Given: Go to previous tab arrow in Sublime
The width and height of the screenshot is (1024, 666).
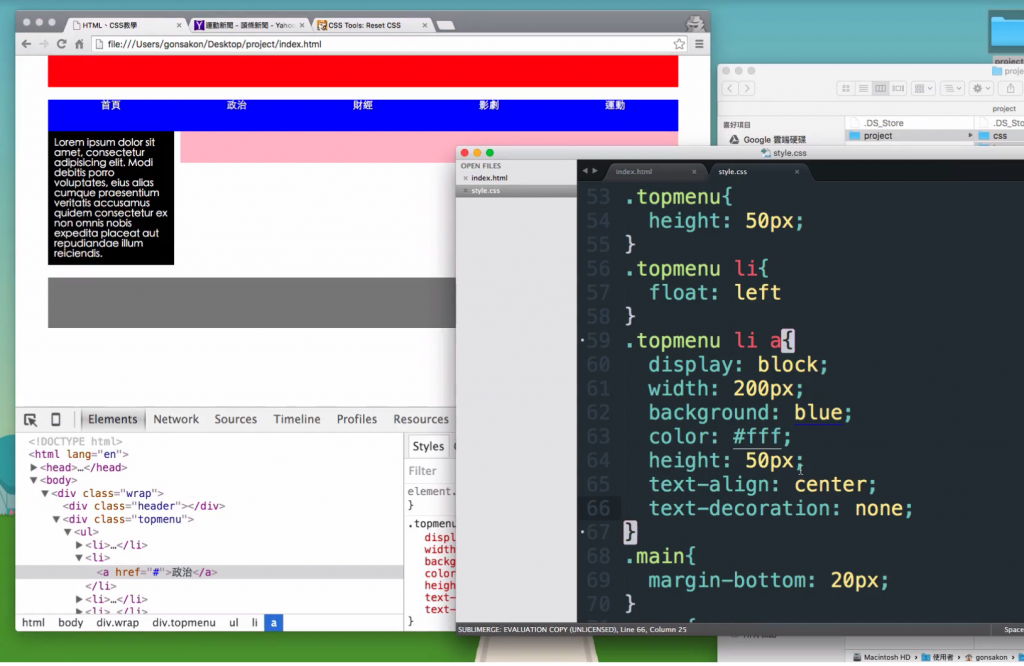Looking at the screenshot, I should 585,171.
